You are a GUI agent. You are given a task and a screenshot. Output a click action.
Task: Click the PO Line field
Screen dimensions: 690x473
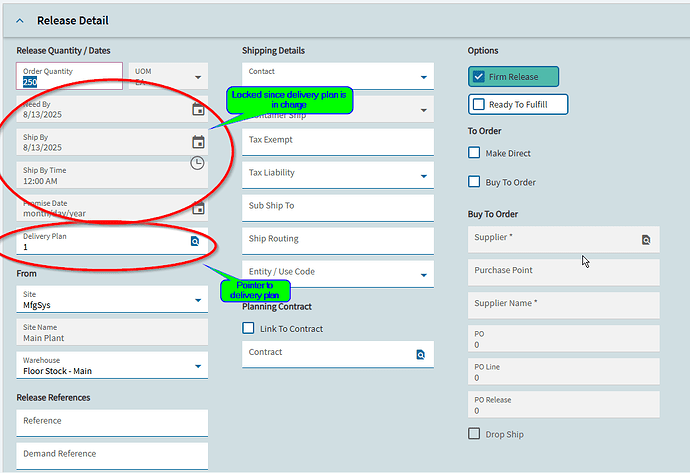point(564,371)
